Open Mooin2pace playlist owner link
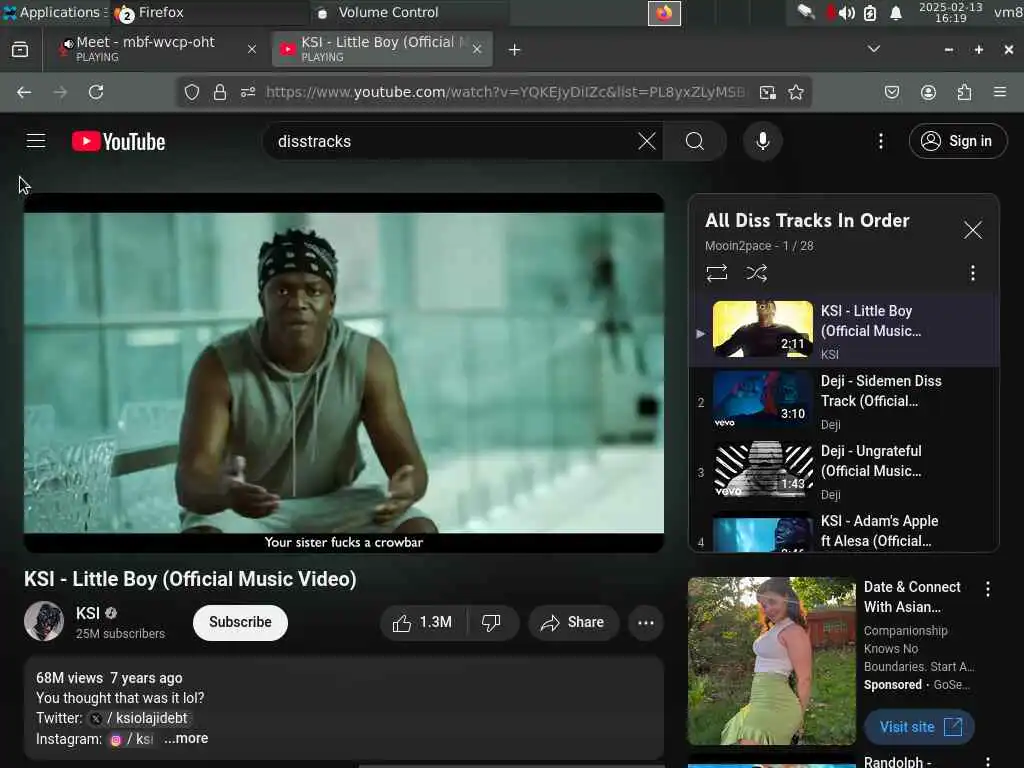The width and height of the screenshot is (1024, 768). (x=738, y=246)
